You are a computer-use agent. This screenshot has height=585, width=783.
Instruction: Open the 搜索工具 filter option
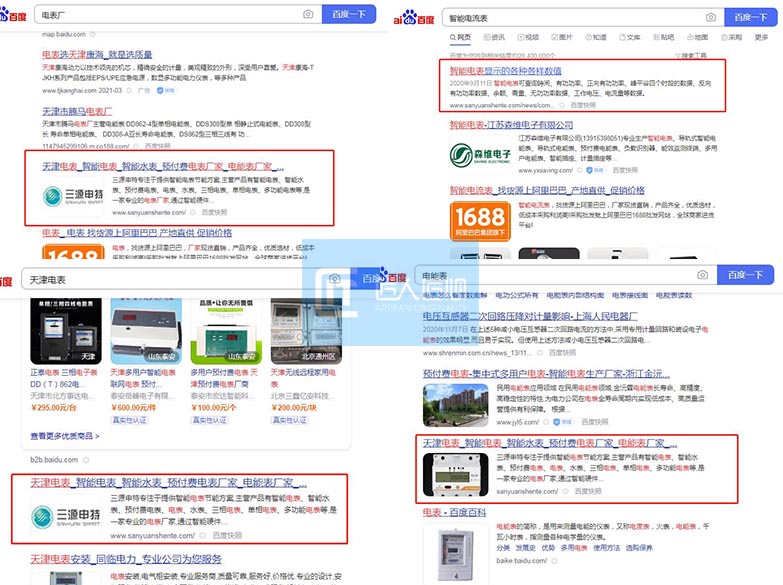691,55
